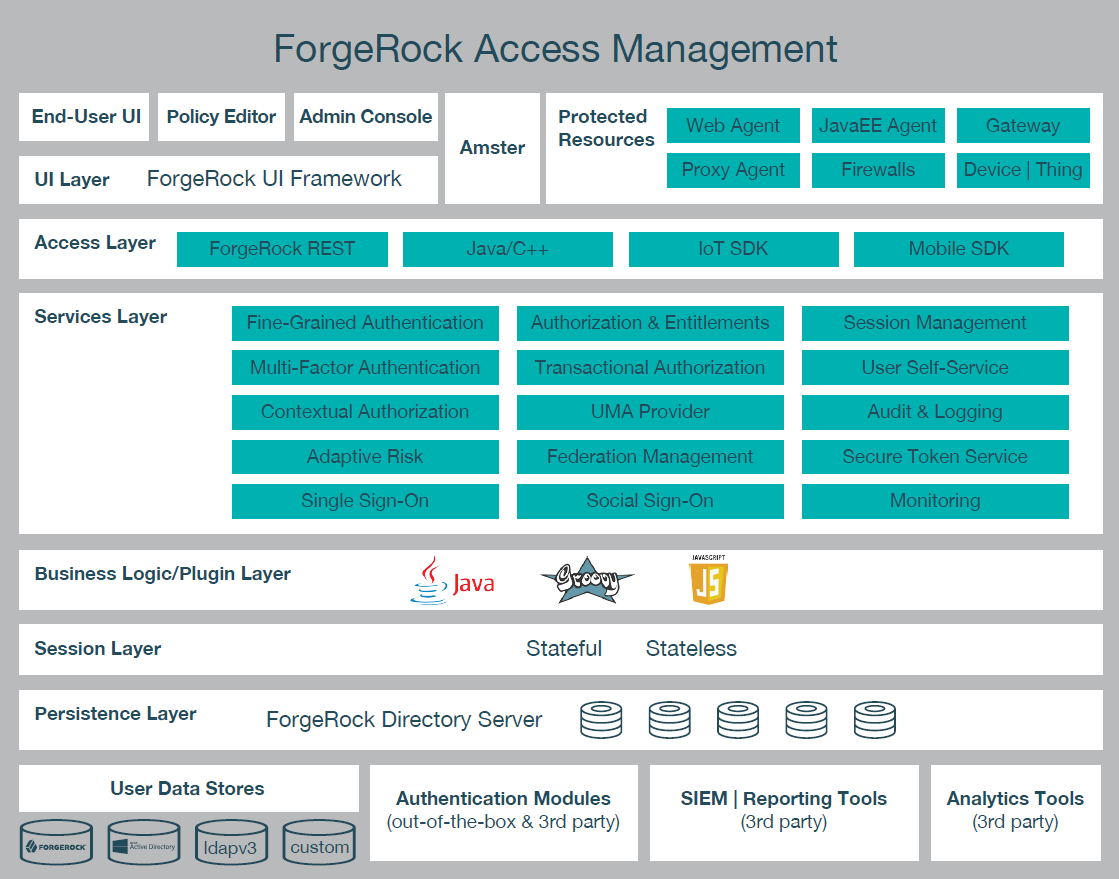Image resolution: width=1119 pixels, height=879 pixels.
Task: Click the last Directory Server database icon
Action: (x=874, y=719)
